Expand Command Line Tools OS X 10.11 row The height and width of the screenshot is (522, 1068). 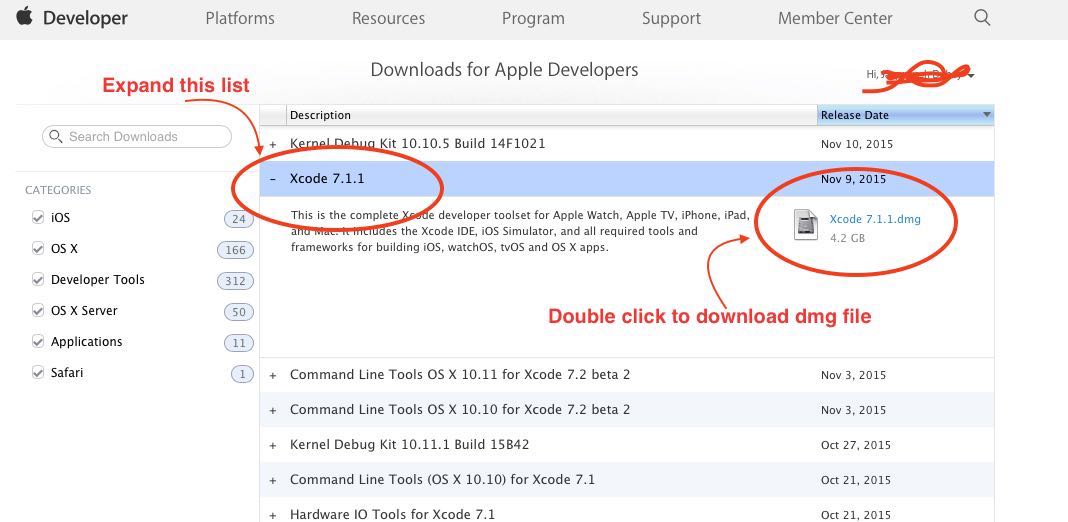273,375
